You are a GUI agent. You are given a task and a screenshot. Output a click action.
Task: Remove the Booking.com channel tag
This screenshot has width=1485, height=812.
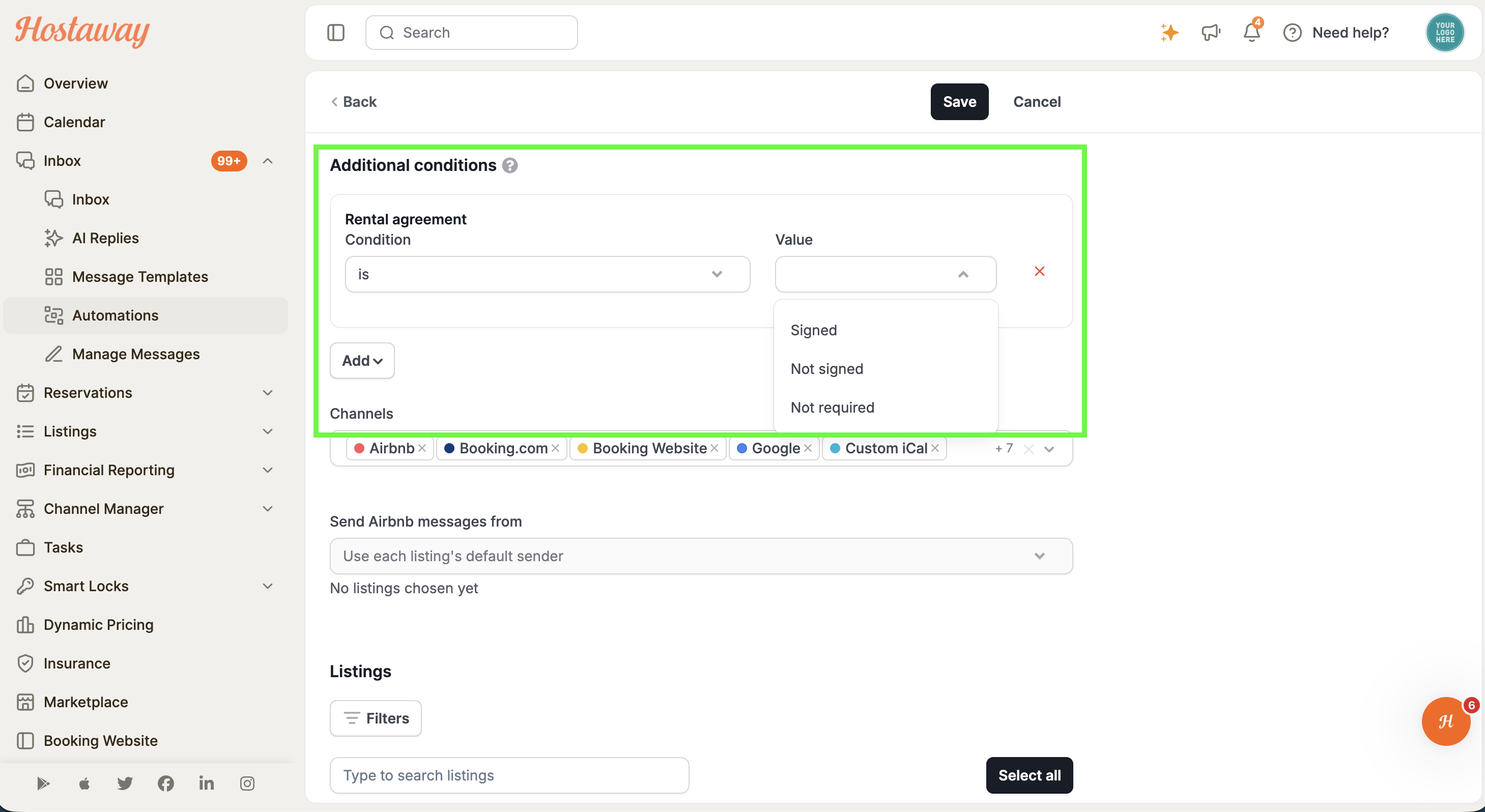[555, 448]
